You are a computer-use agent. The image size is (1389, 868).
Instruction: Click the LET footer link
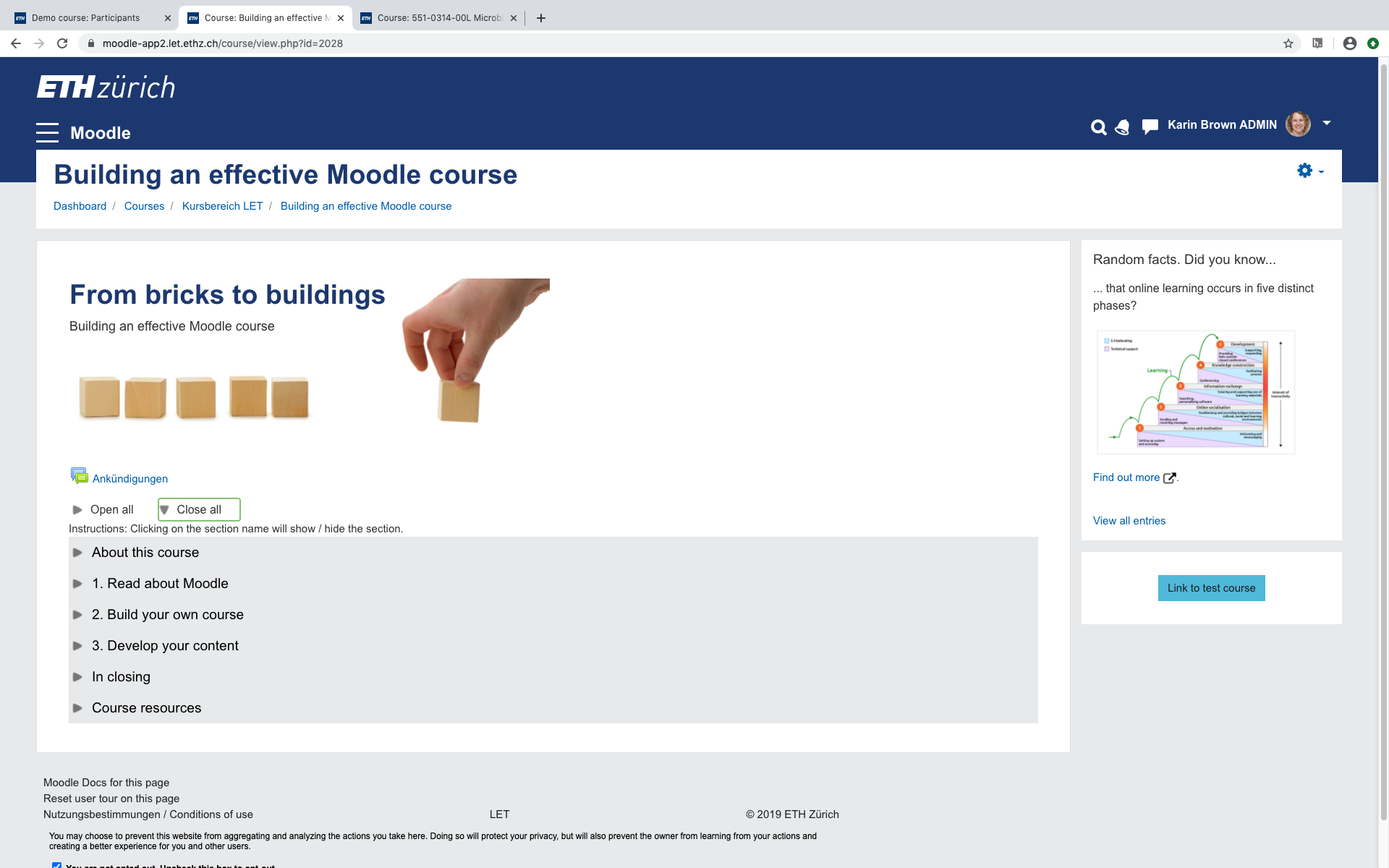coord(499,814)
